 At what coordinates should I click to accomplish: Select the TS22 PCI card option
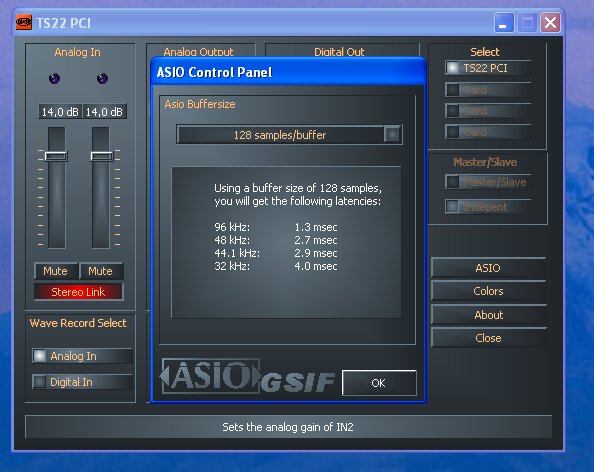pos(488,68)
